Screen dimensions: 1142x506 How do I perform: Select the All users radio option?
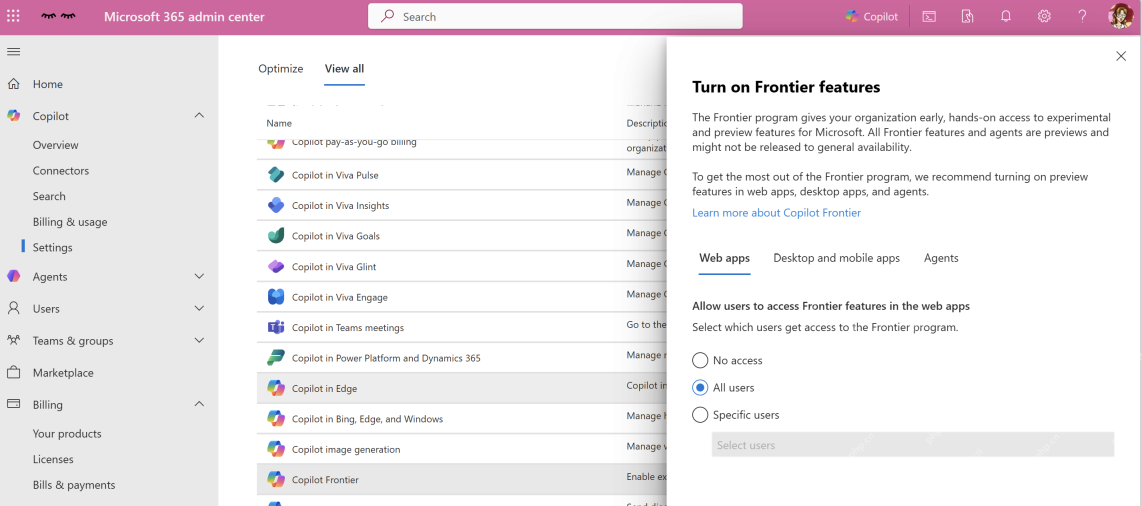(x=700, y=387)
